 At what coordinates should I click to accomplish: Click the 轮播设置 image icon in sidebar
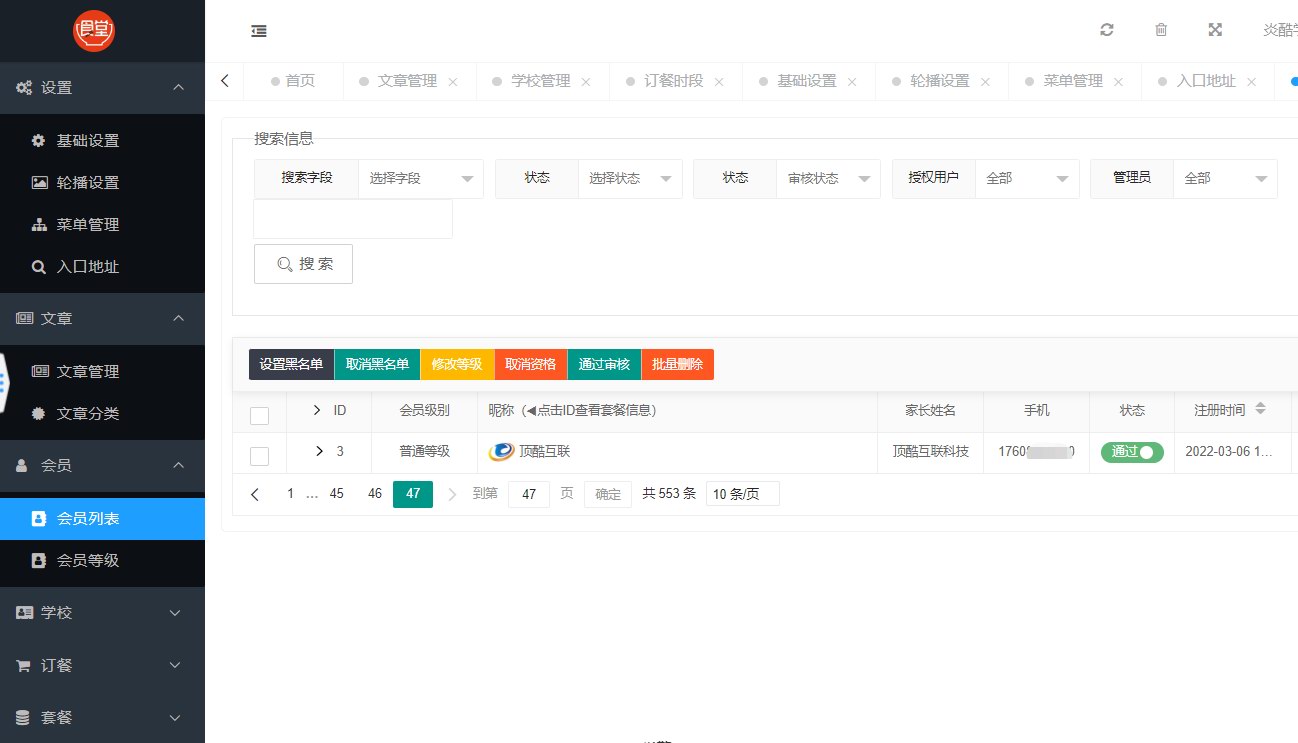point(39,183)
